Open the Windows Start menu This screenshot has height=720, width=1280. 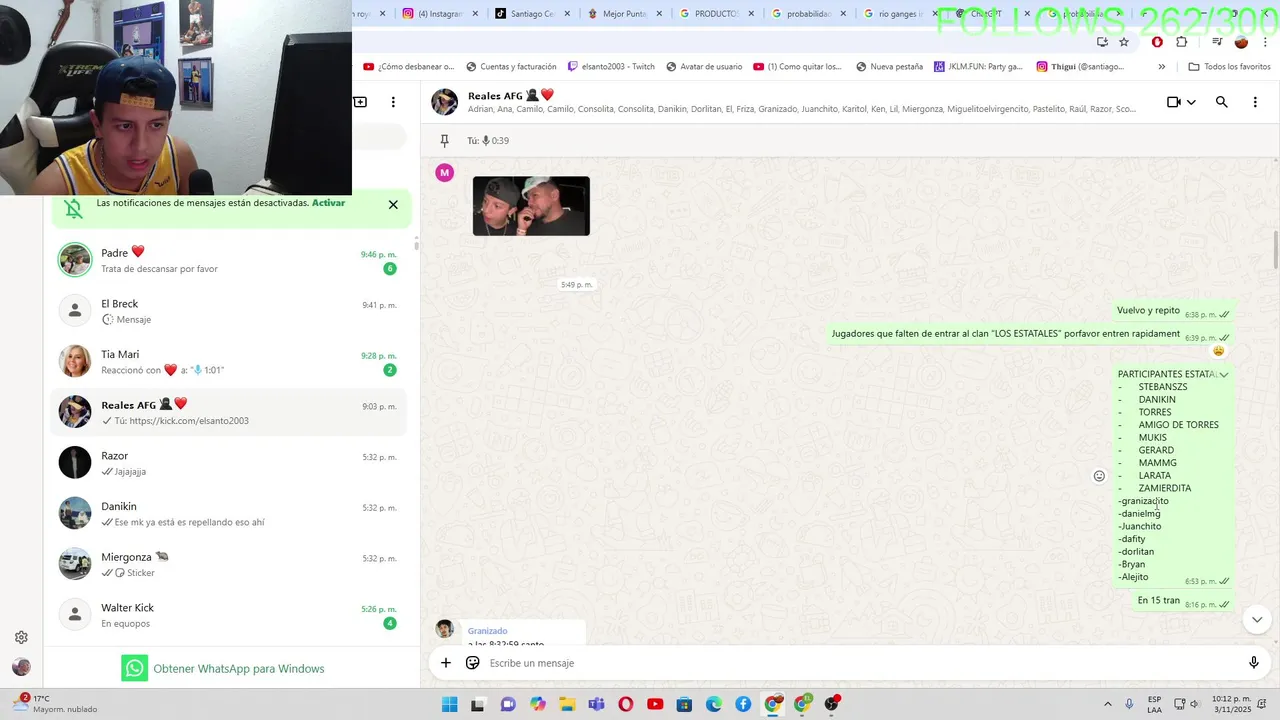(x=449, y=704)
